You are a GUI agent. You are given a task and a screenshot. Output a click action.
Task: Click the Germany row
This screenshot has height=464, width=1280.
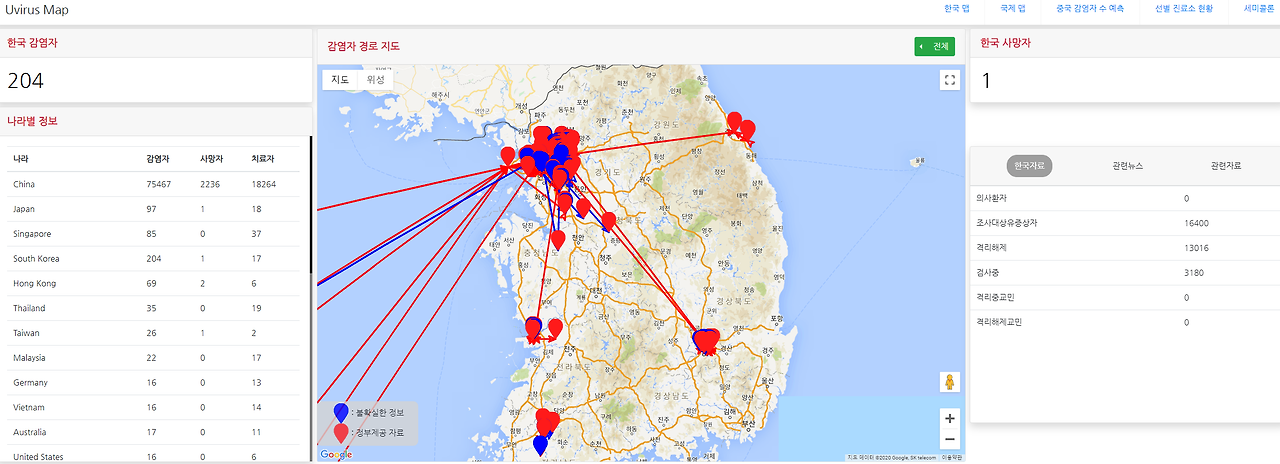[153, 383]
